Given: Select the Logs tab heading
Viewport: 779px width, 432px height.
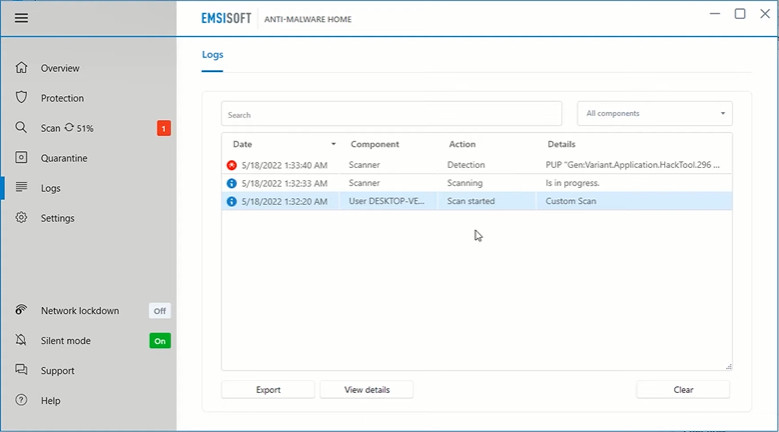Looking at the screenshot, I should [212, 55].
